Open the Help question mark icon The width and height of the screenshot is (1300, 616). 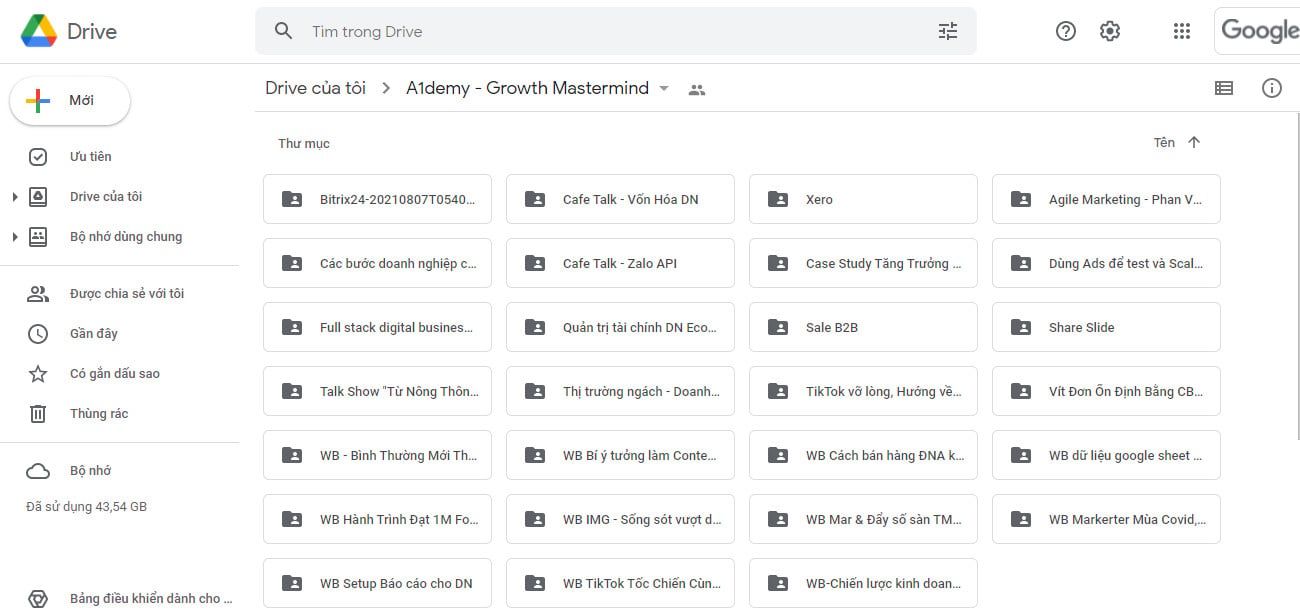(1066, 32)
